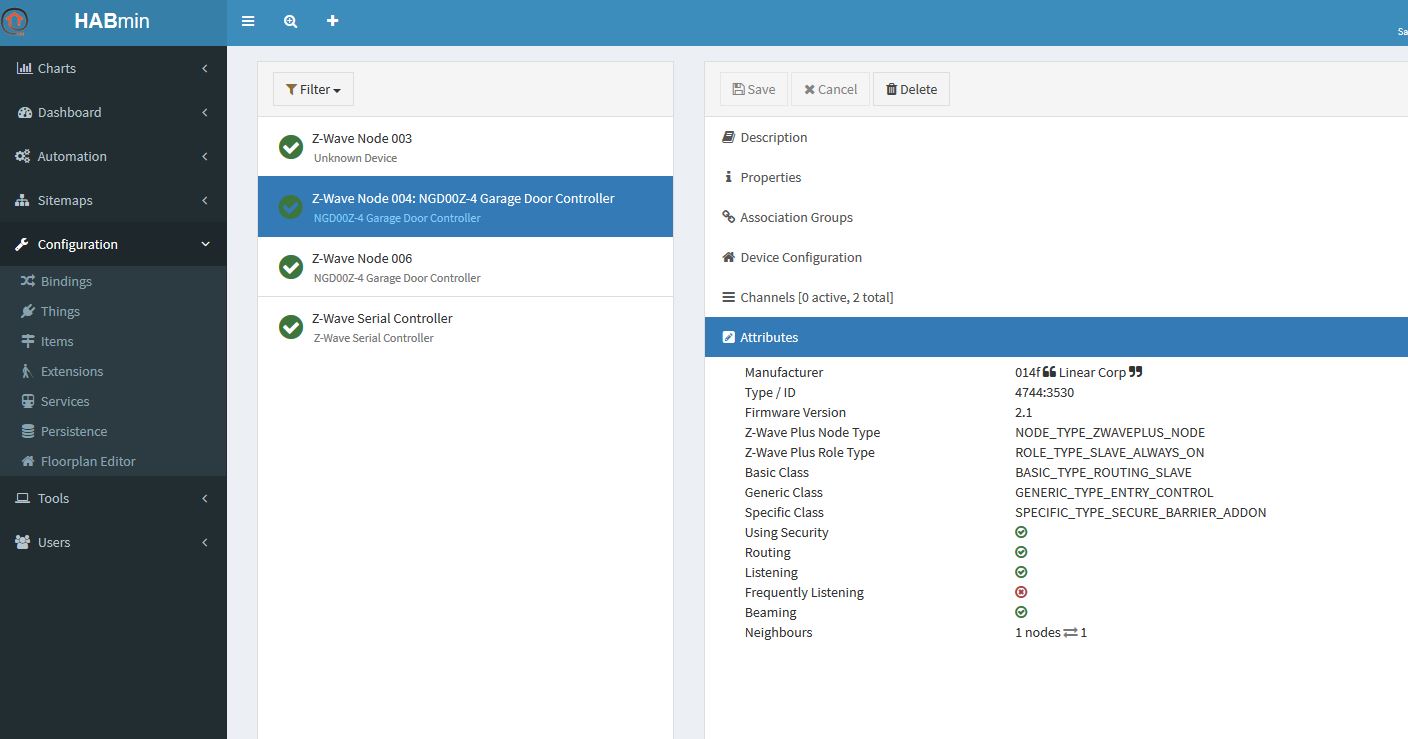Open Things in the Configuration submenu
1408x739 pixels.
point(60,311)
